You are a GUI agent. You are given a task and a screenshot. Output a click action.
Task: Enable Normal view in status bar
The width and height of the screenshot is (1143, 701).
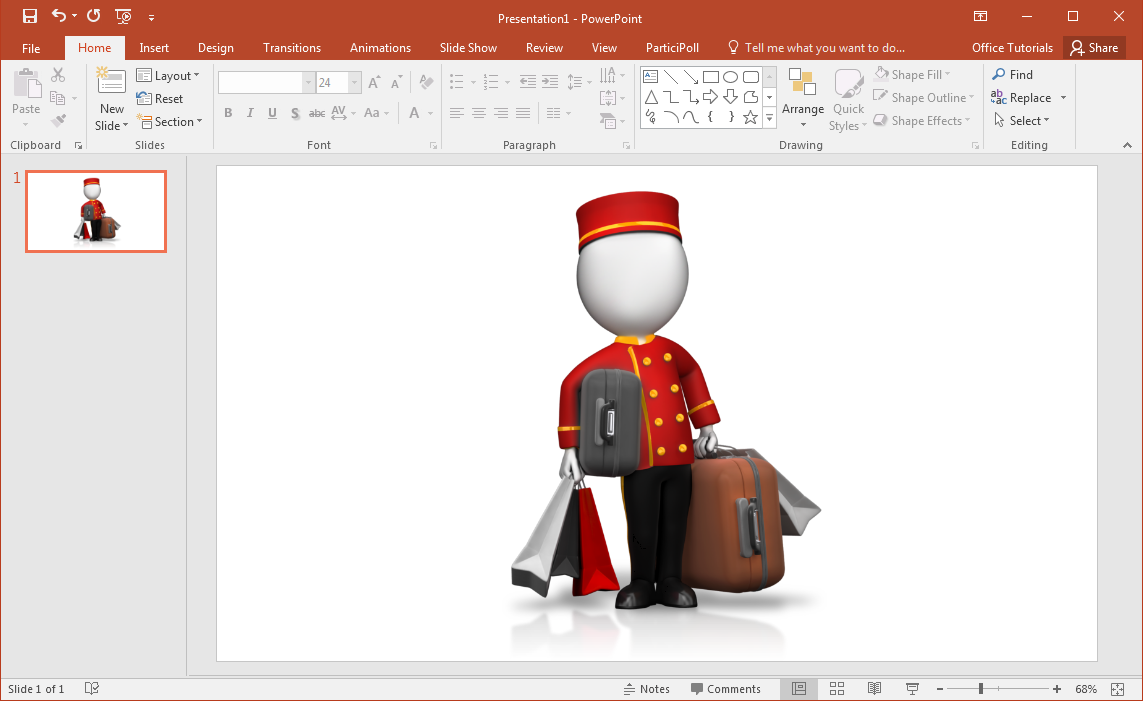799,689
